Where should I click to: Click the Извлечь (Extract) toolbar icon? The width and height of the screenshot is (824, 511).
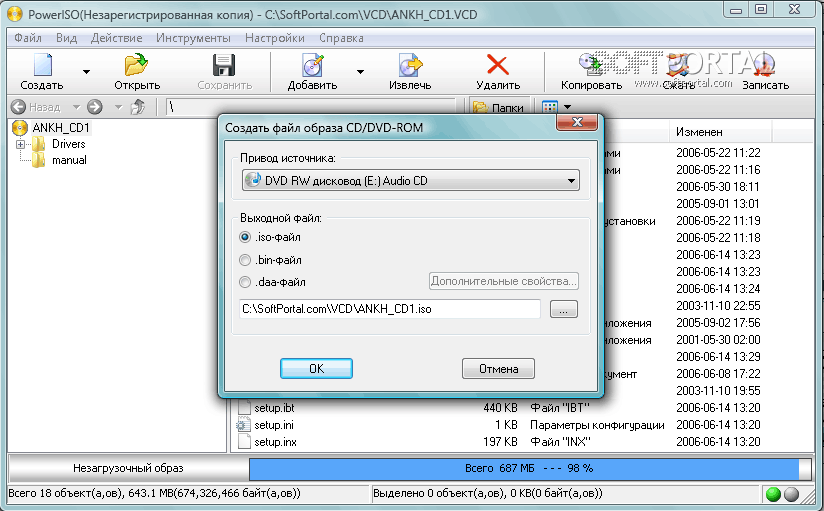pos(410,65)
